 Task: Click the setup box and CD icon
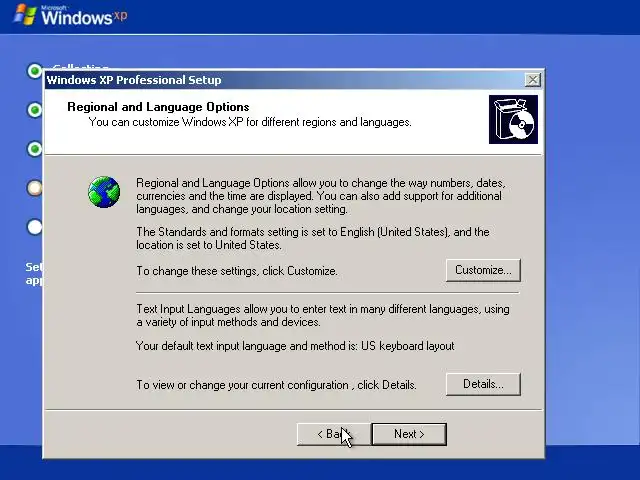[x=513, y=120]
